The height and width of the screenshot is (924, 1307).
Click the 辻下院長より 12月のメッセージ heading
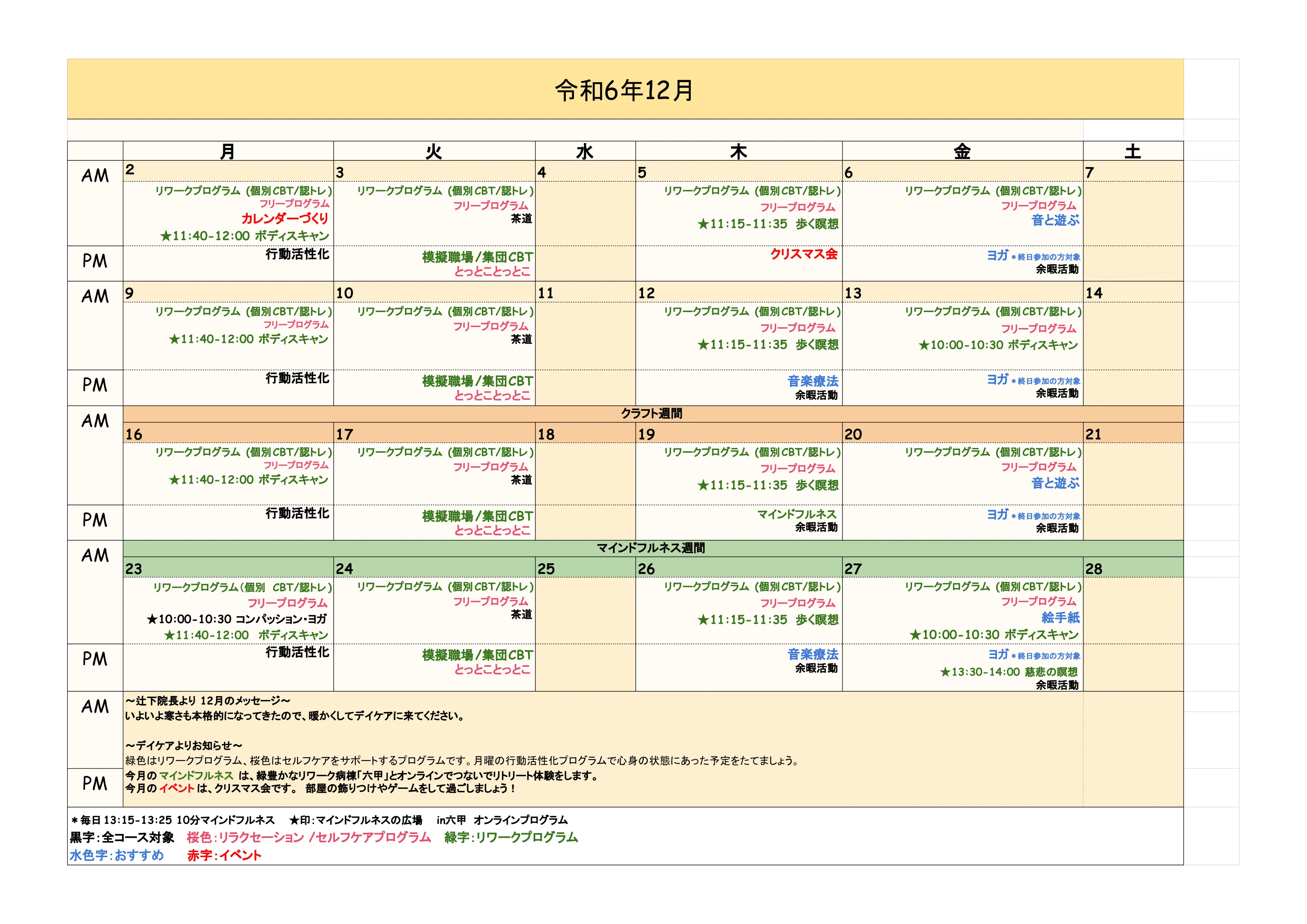click(208, 701)
